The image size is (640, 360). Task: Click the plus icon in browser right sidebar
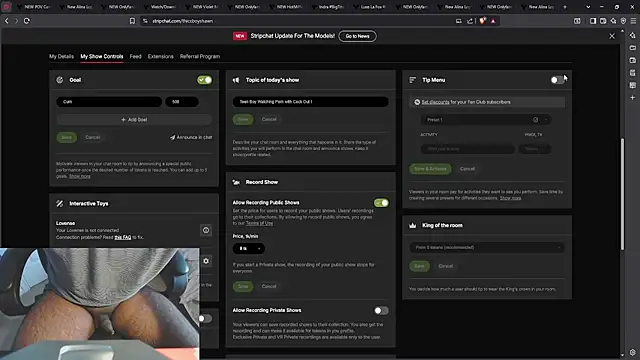click(633, 98)
